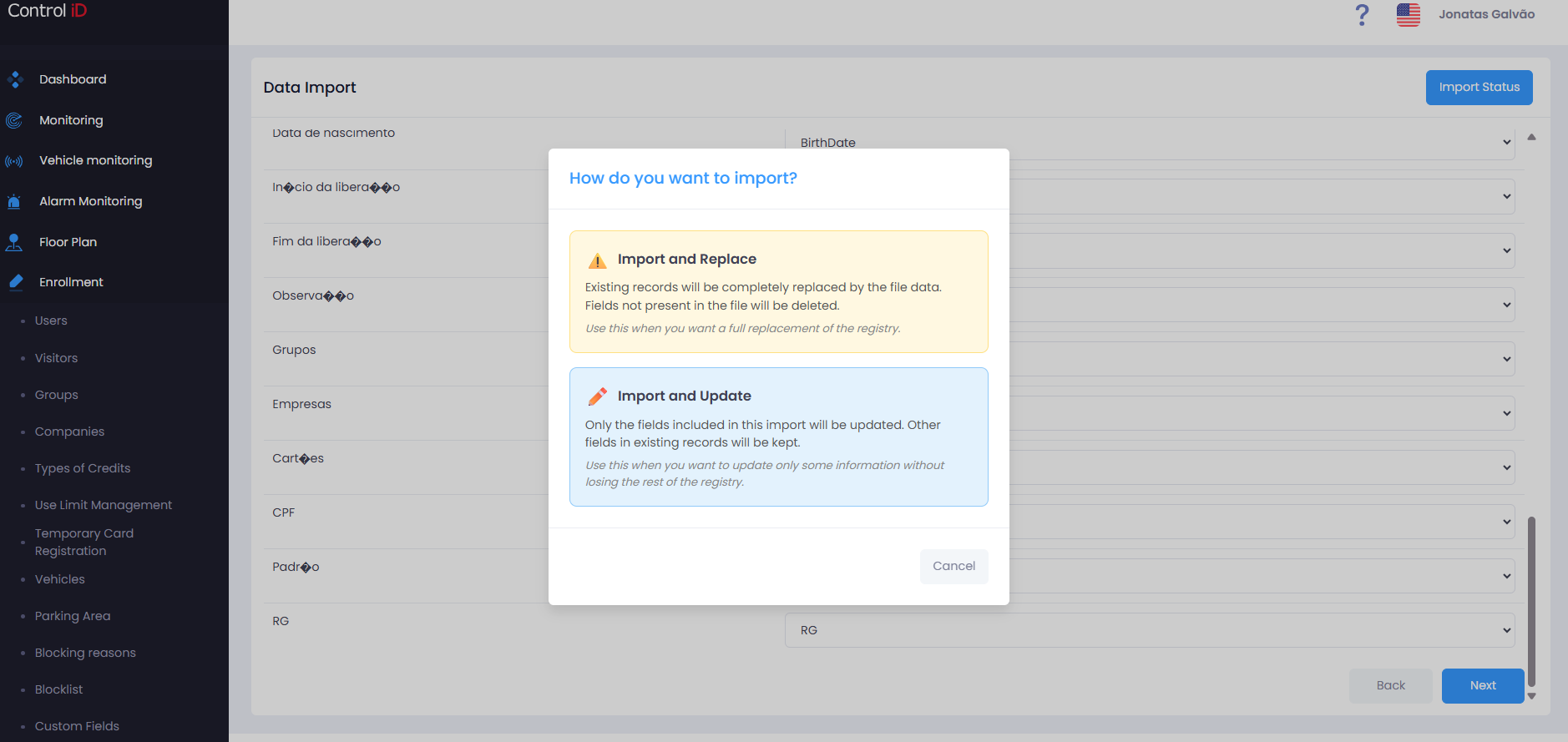Viewport: 1568px width, 742px height.
Task: Open dropdown for Início da liberação row
Action: click(1262, 196)
